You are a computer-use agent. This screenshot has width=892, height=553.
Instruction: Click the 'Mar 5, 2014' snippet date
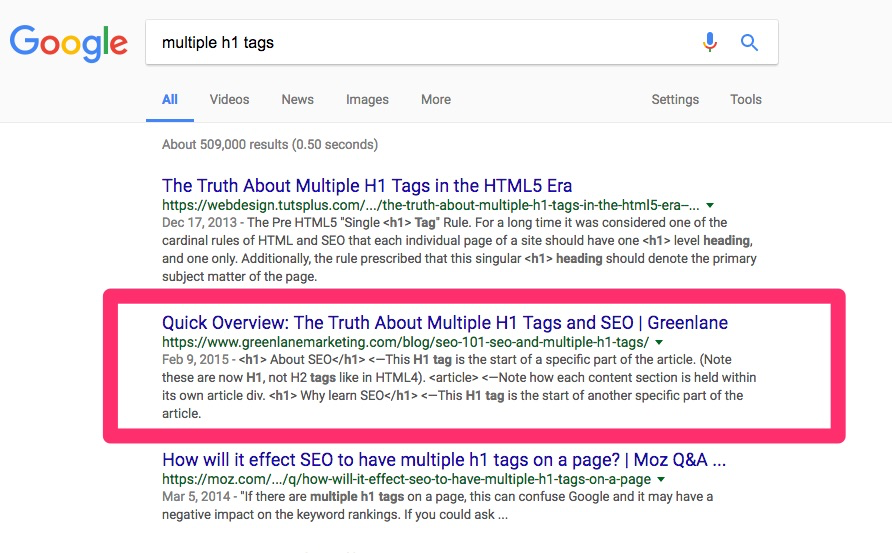coord(196,497)
